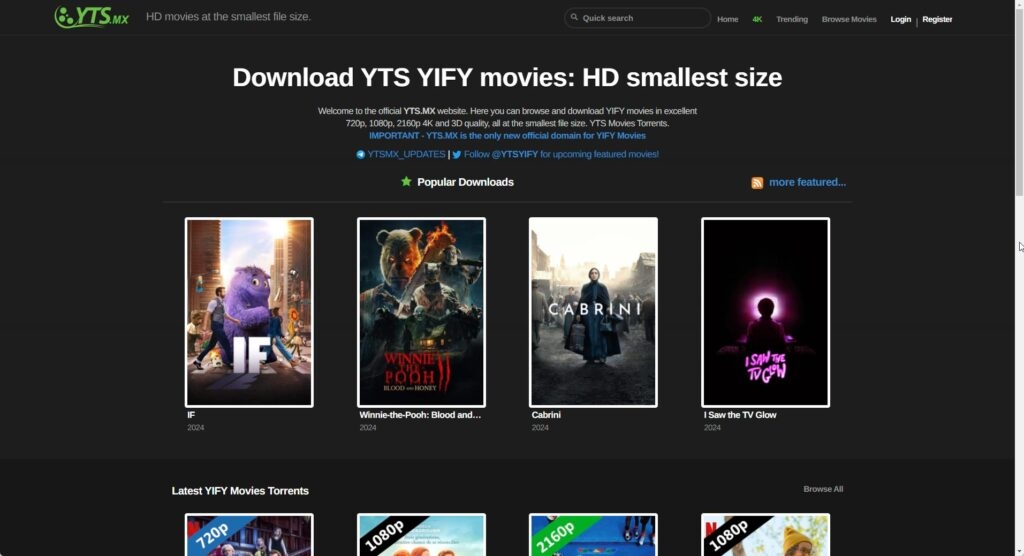Image resolution: width=1024 pixels, height=556 pixels.
Task: Click the Twitter bird icon
Action: point(456,155)
